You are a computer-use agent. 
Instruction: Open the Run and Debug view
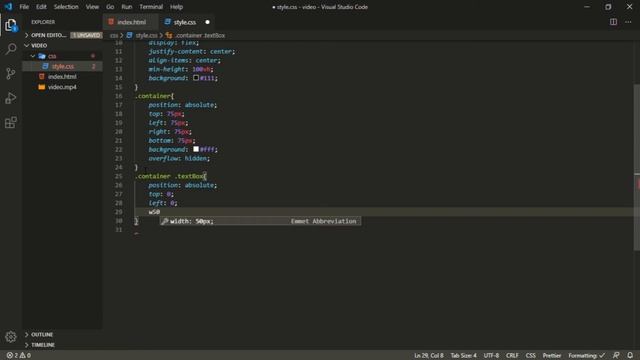11,98
